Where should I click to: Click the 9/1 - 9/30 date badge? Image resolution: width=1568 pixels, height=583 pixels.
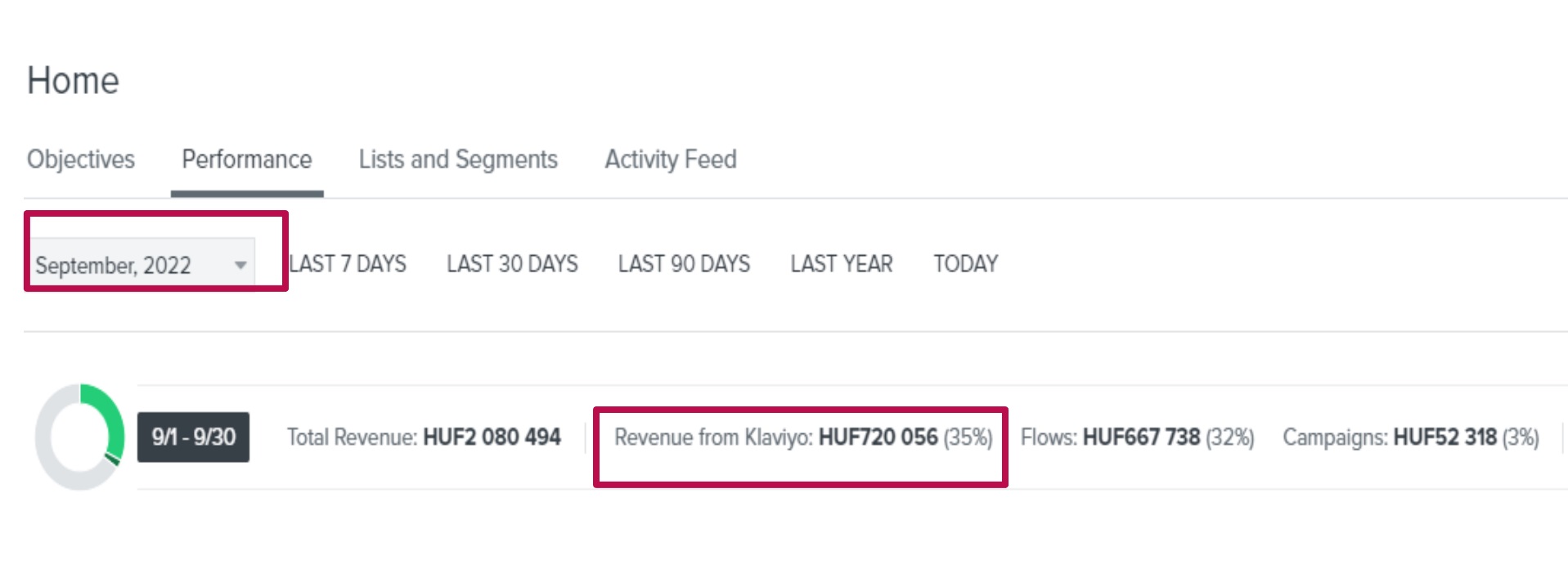[193, 437]
